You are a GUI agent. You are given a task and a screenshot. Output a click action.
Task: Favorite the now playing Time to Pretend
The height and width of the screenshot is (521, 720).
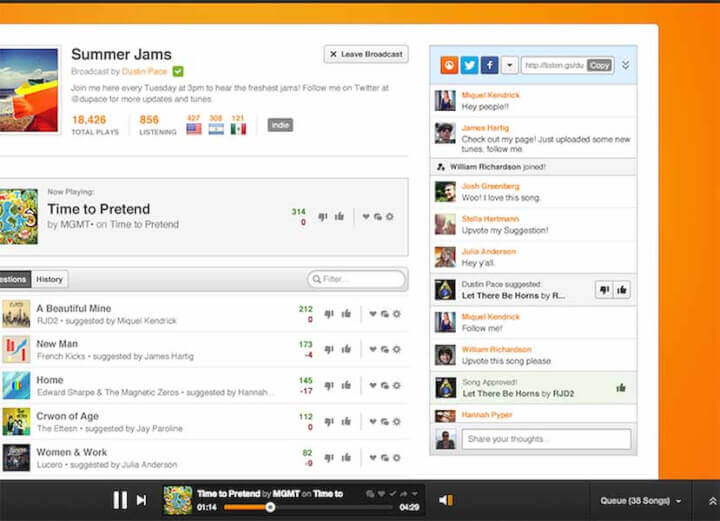366,217
